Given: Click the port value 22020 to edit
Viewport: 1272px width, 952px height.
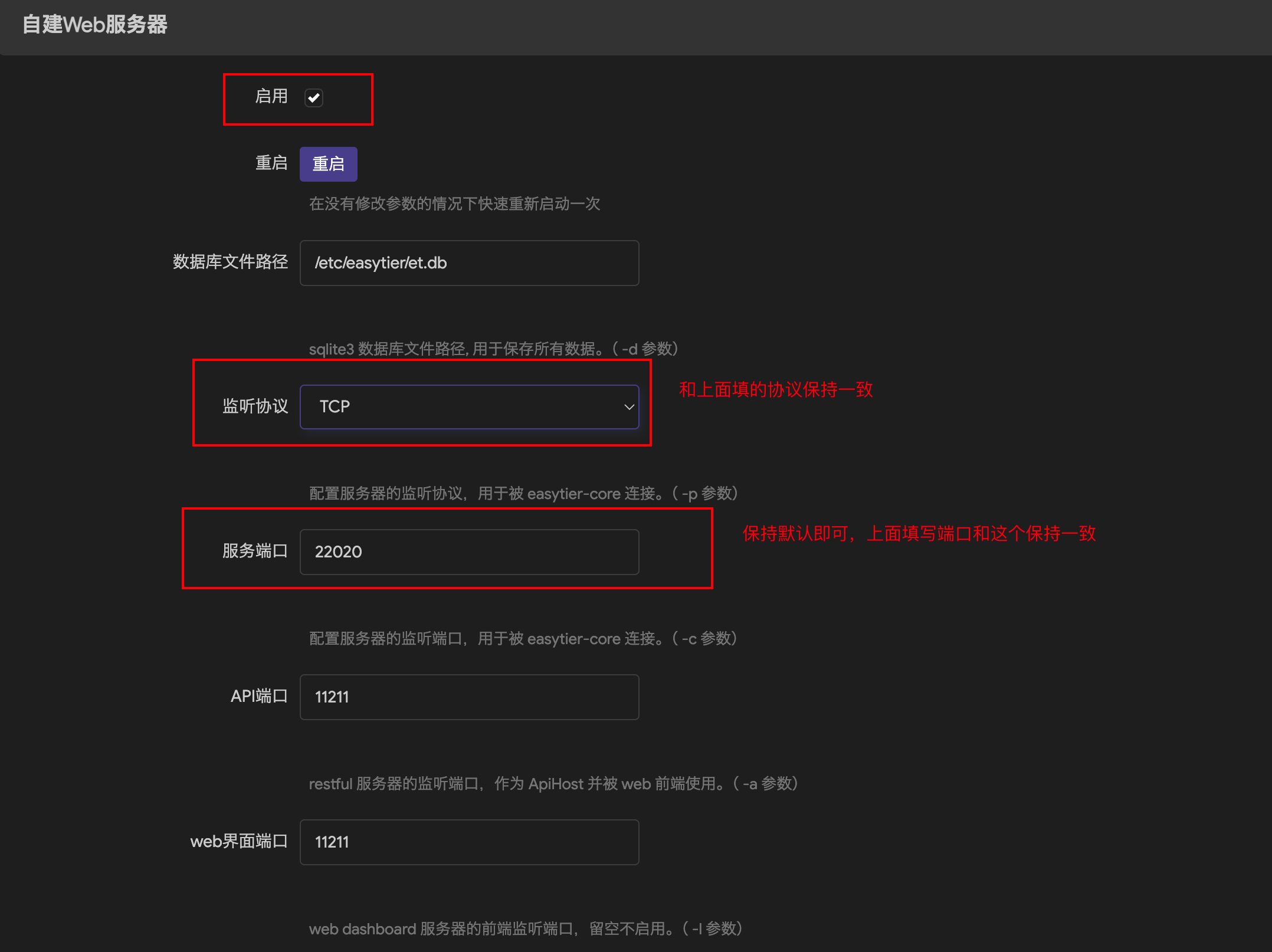Looking at the screenshot, I should coord(338,551).
